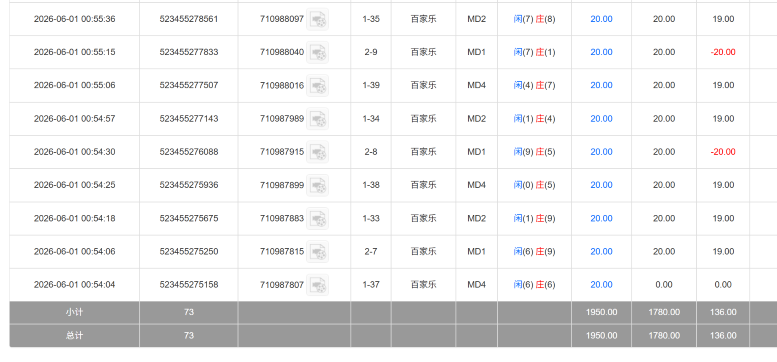This screenshot has height=362, width=777.
Task: Select the 总计 grand total row label
Action: pyautogui.click(x=74, y=336)
